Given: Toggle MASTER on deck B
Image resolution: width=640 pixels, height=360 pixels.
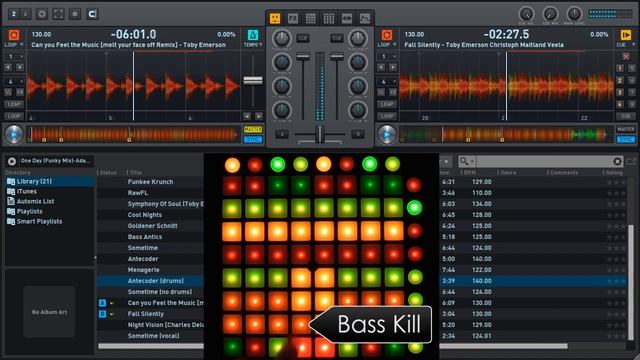Looking at the screenshot, I should (625, 129).
